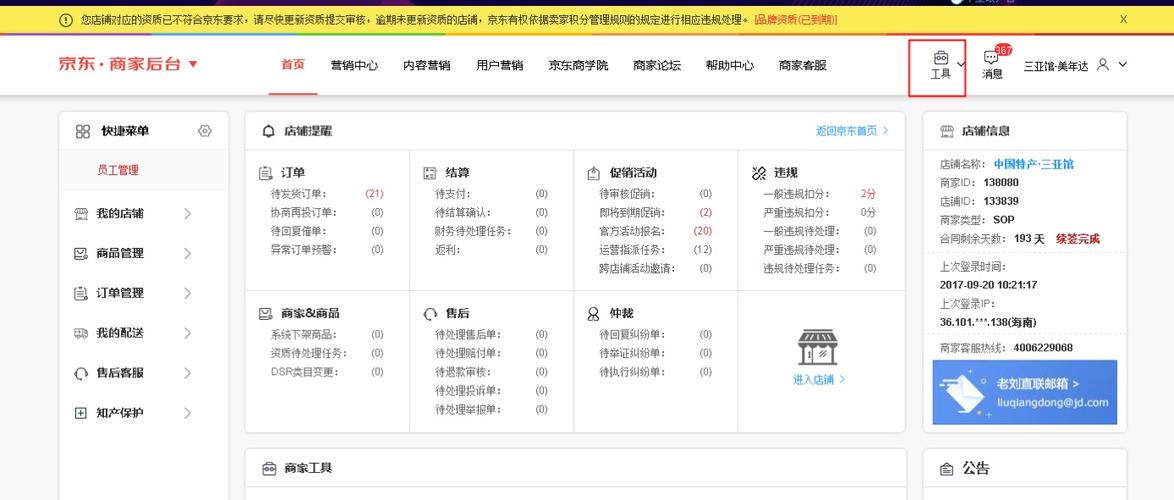This screenshot has height=500, width=1174.
Task: Expand 商品管理 submenu arrow
Action: point(187,254)
